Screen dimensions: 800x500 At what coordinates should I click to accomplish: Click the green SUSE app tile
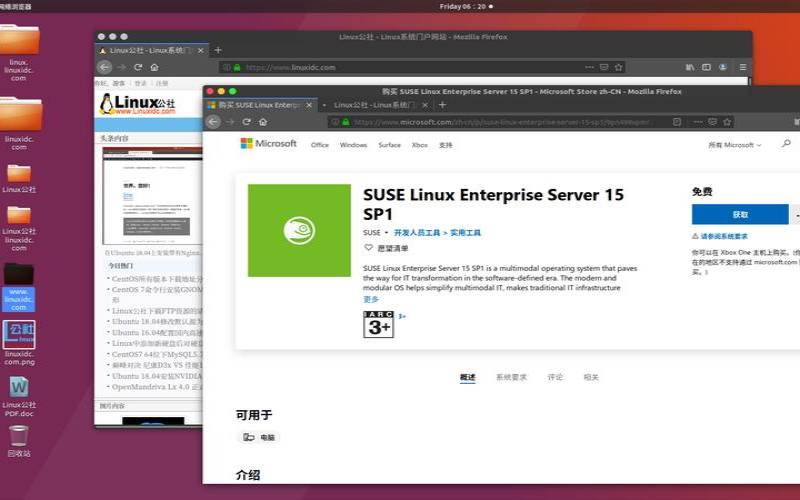coord(299,231)
